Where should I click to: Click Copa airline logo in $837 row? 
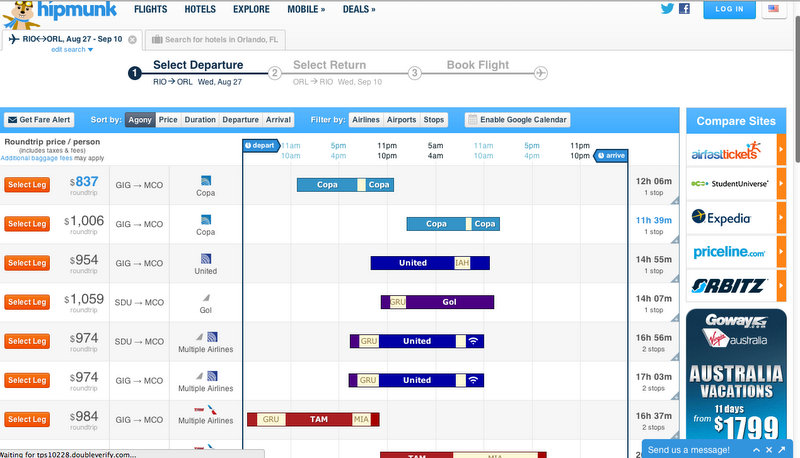pos(206,181)
